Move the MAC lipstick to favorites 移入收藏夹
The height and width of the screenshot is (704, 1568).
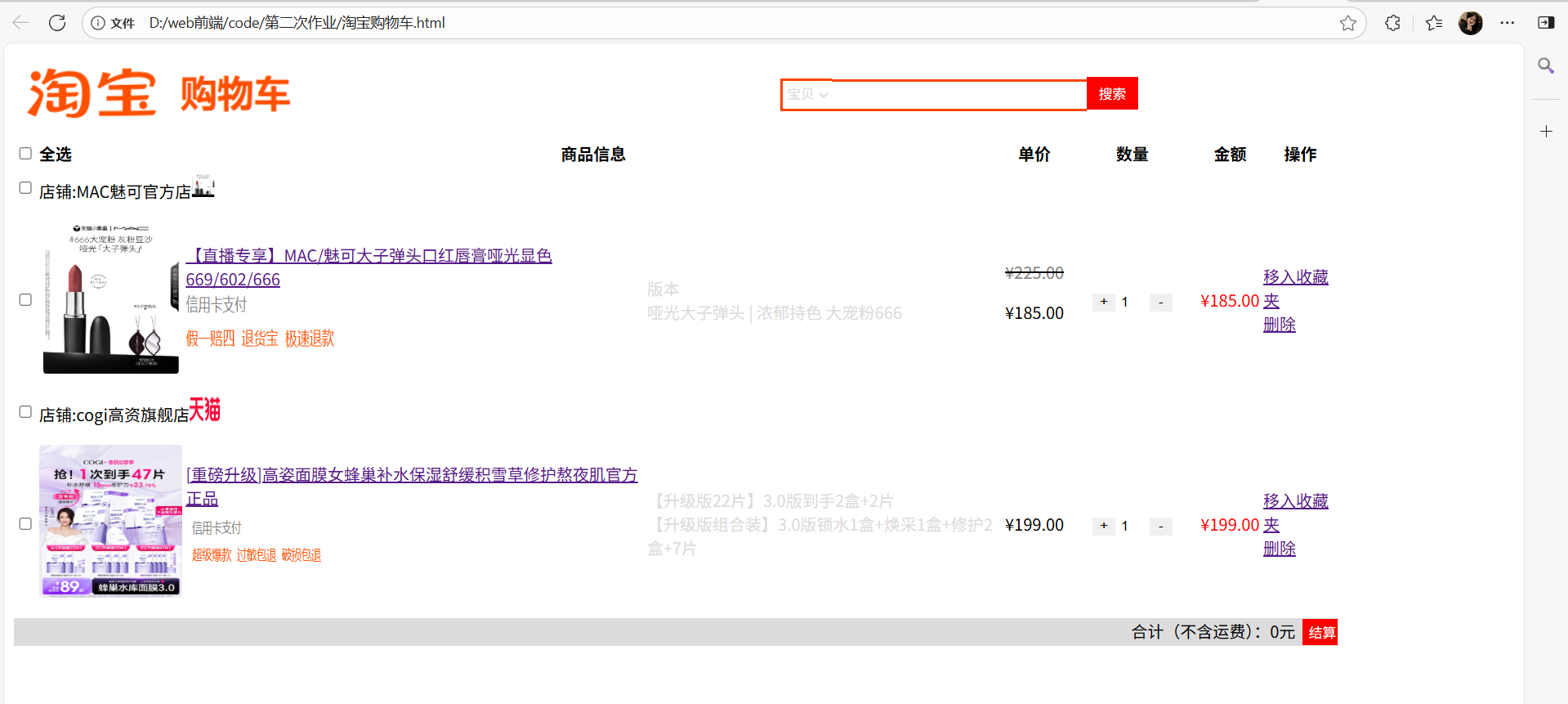click(x=1295, y=289)
